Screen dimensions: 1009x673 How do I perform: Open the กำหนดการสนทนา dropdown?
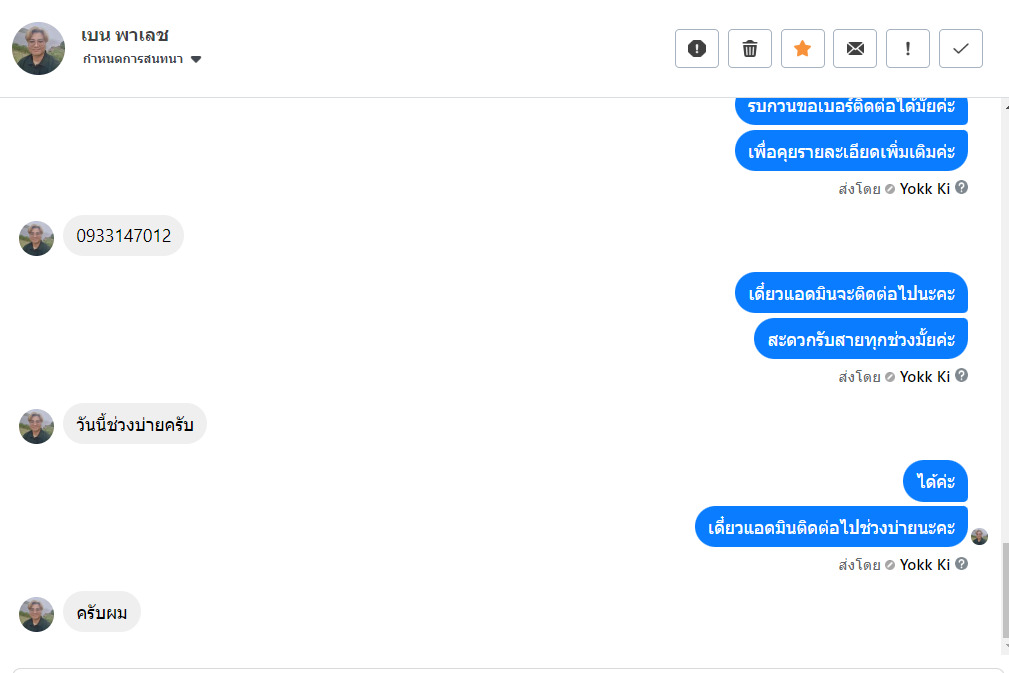click(133, 59)
